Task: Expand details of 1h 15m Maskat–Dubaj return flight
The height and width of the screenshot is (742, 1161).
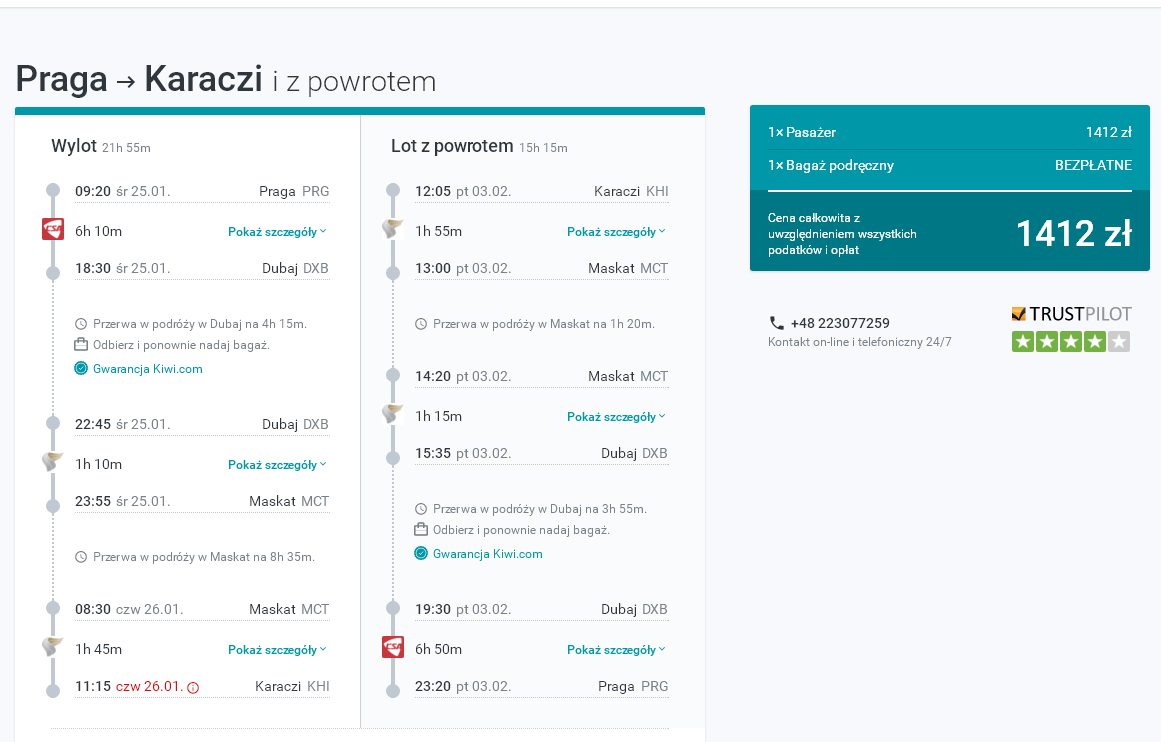Action: (616, 417)
